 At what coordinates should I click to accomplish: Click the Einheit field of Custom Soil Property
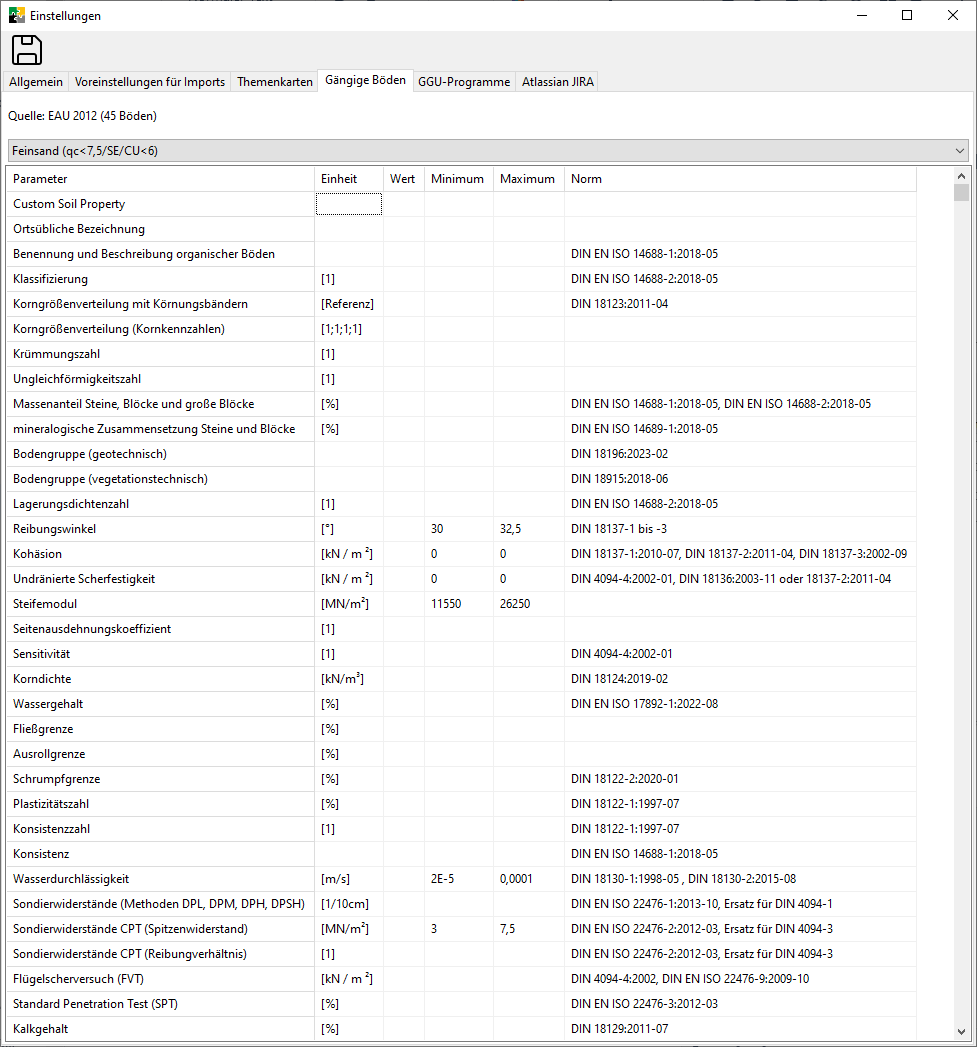coord(349,204)
